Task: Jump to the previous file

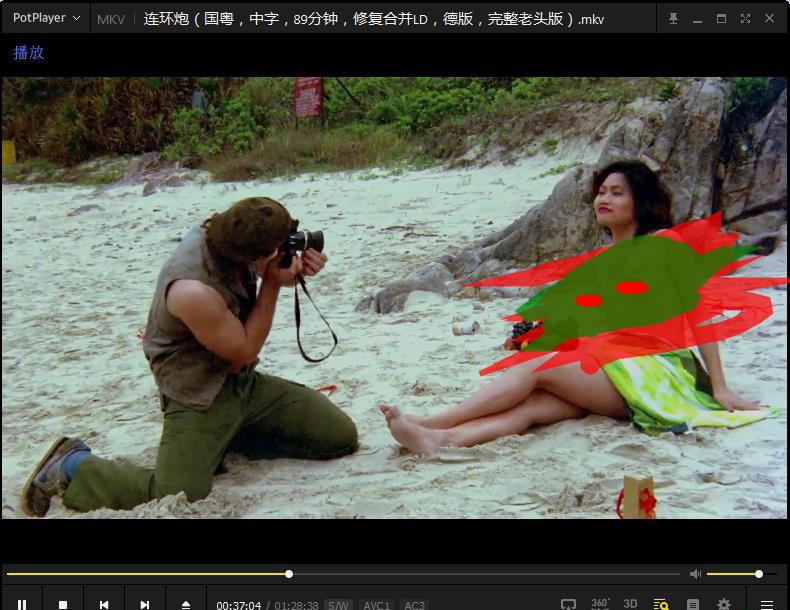Action: (104, 603)
